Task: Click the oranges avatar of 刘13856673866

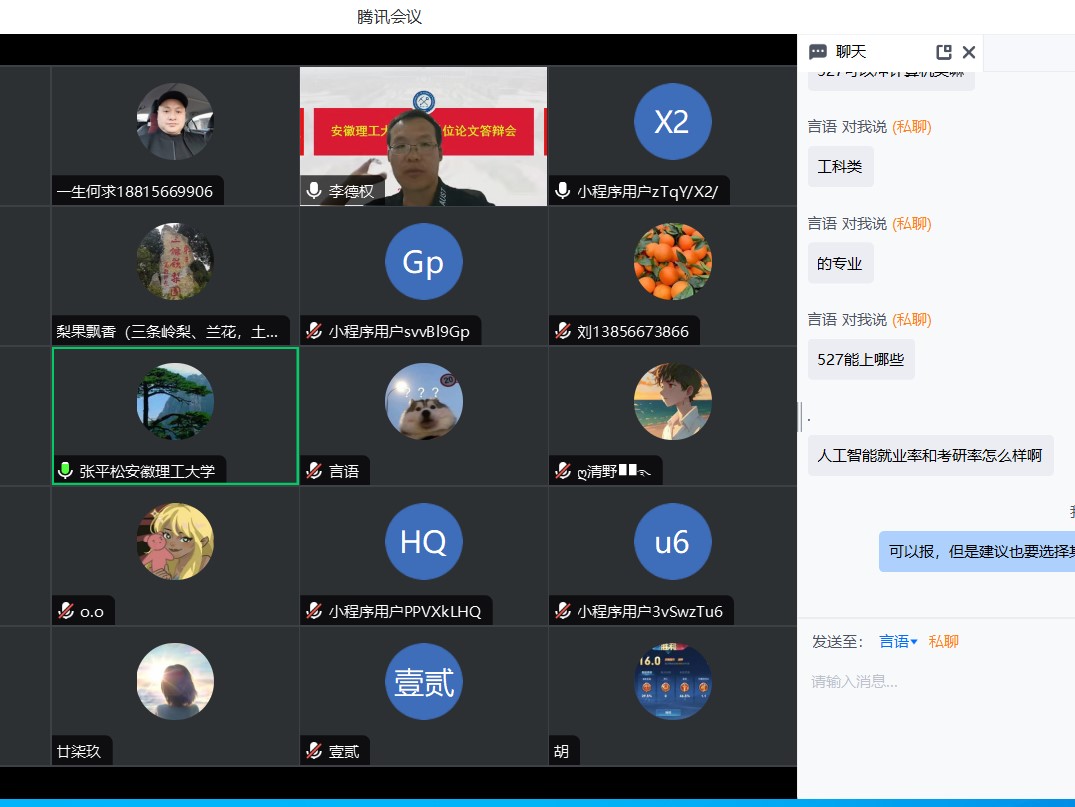Action: 672,262
